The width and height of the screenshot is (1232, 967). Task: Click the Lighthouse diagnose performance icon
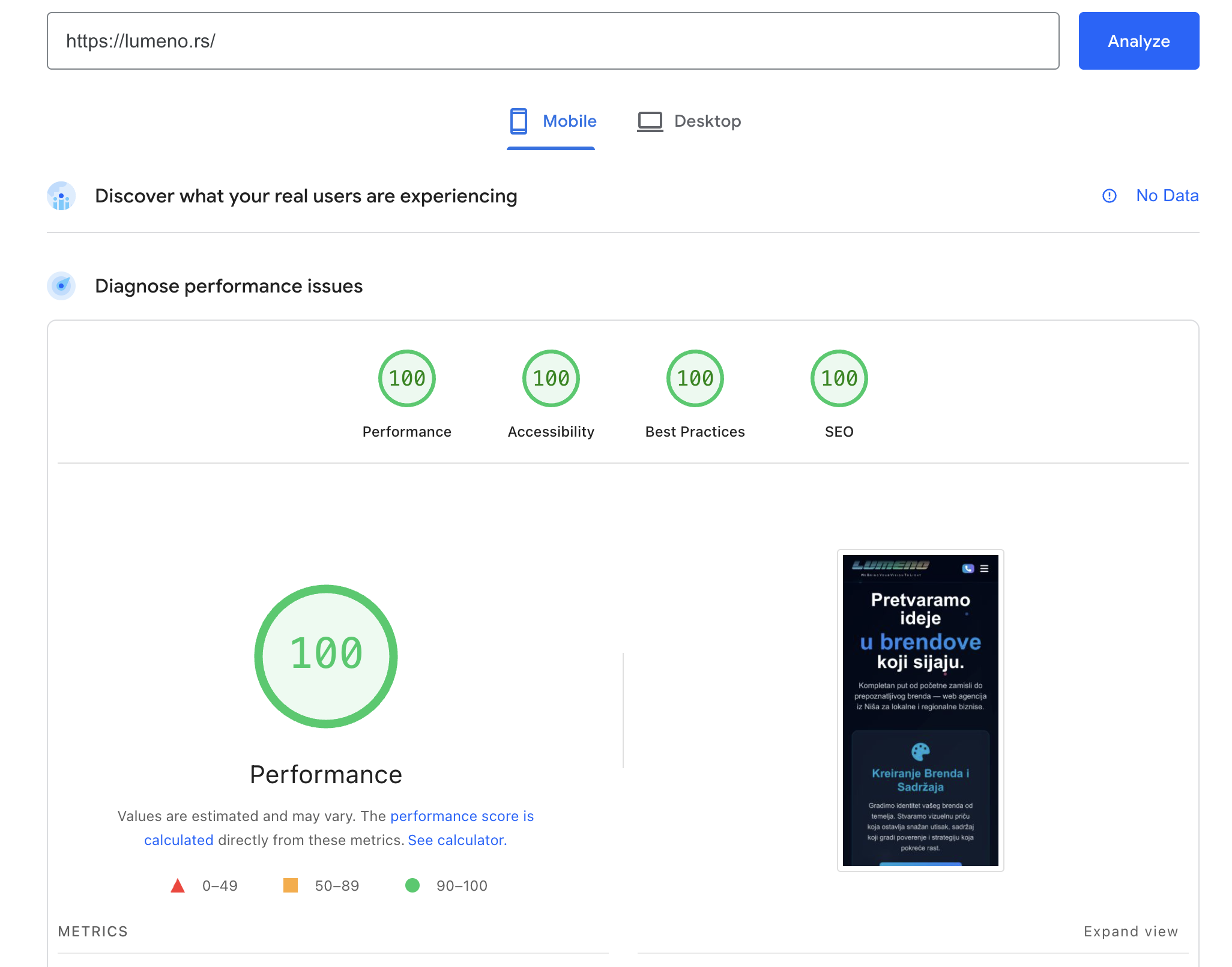61,286
